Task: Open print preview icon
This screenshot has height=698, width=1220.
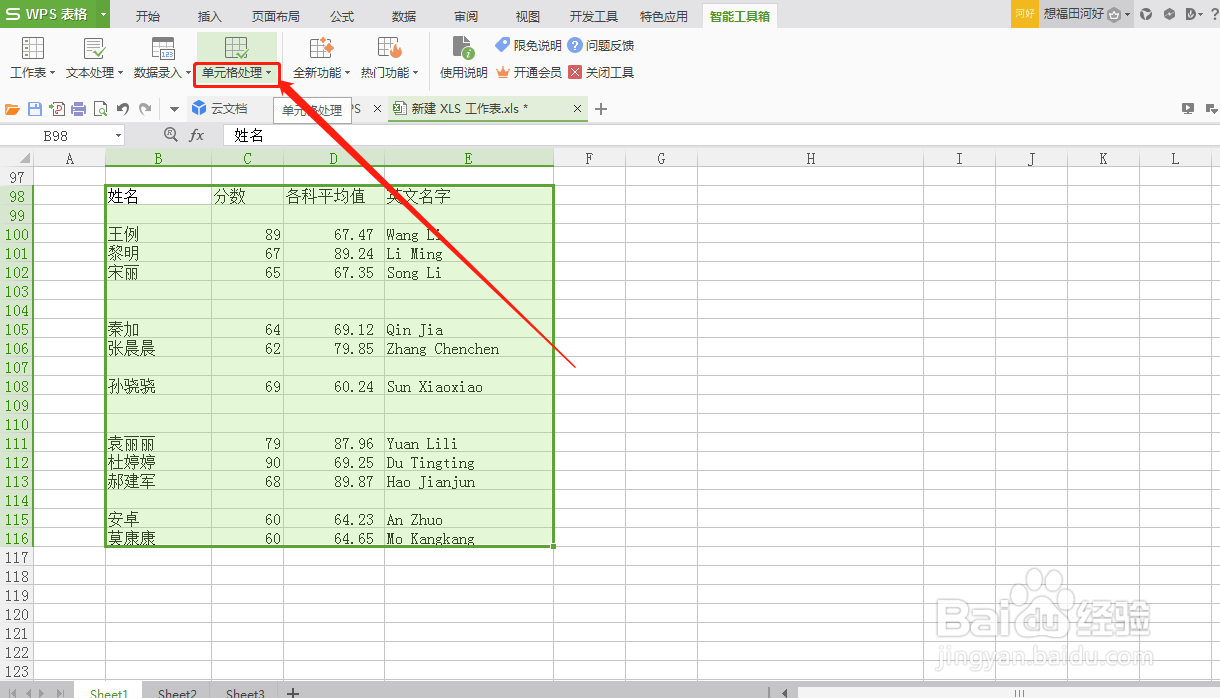Action: pyautogui.click(x=100, y=109)
